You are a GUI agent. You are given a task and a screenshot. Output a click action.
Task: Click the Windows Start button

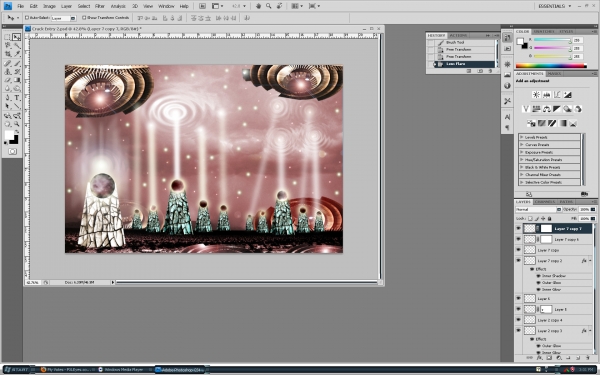tap(16, 370)
